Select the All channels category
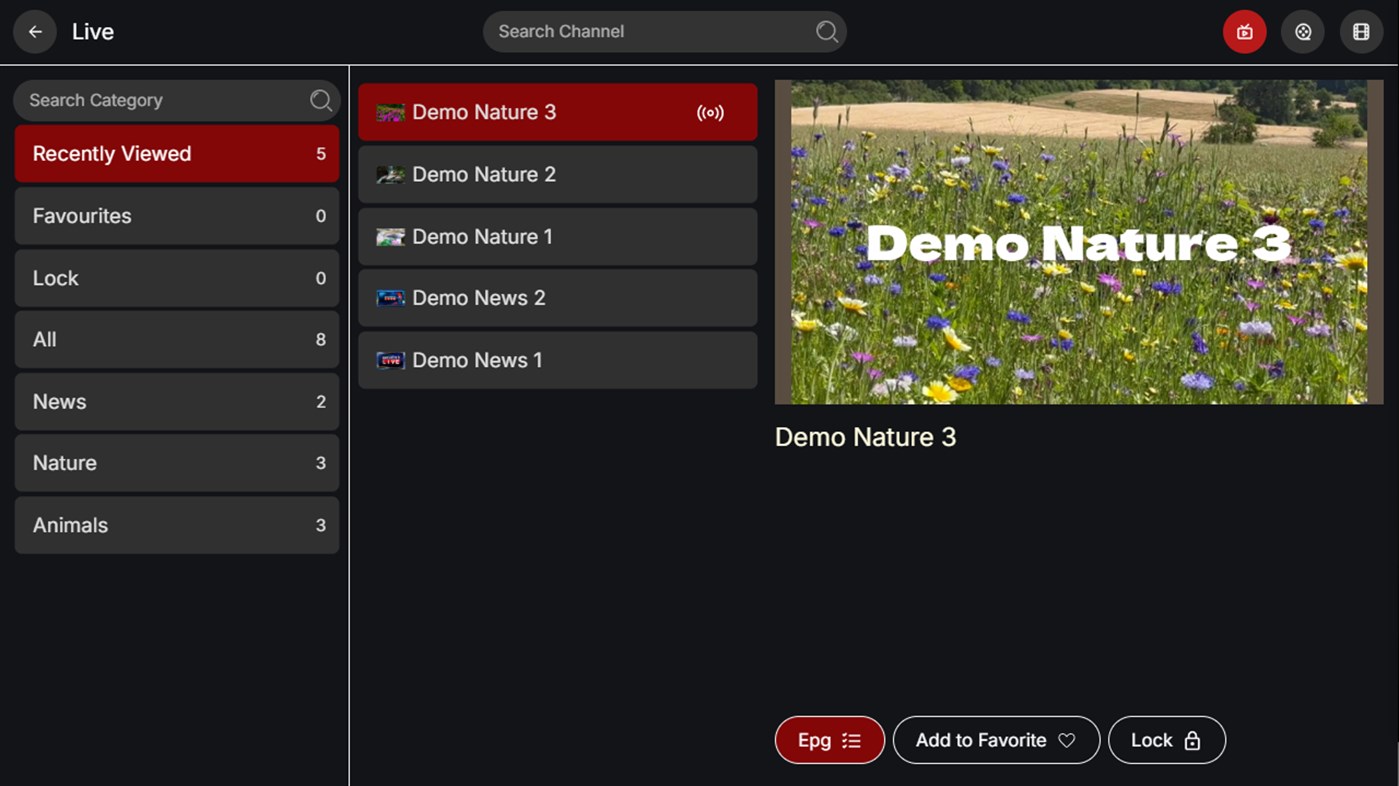1399x786 pixels. tap(176, 339)
